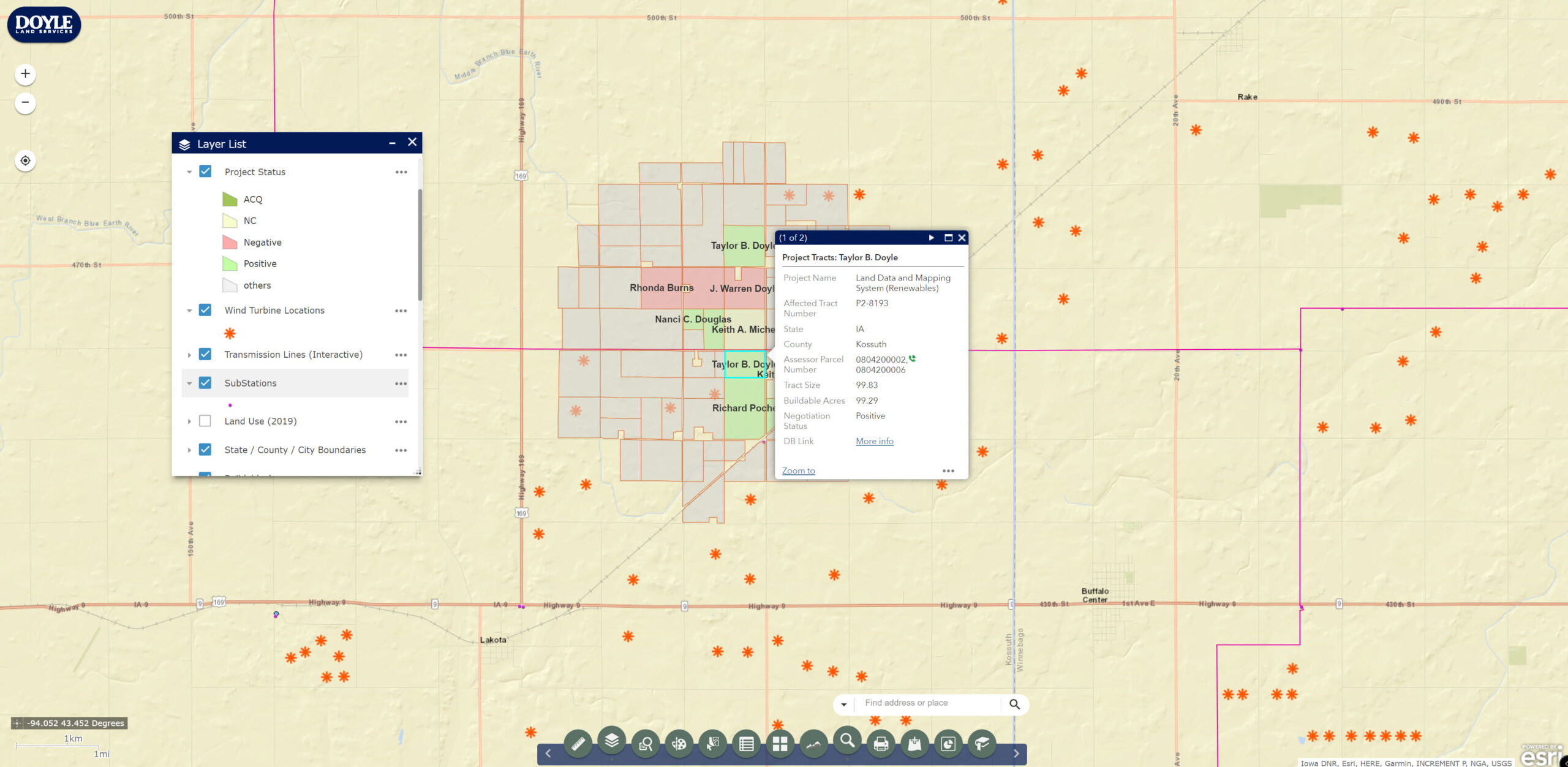Uncheck the Wind Turbine Locations layer
Screen dimensions: 1568x767
[x=205, y=310]
